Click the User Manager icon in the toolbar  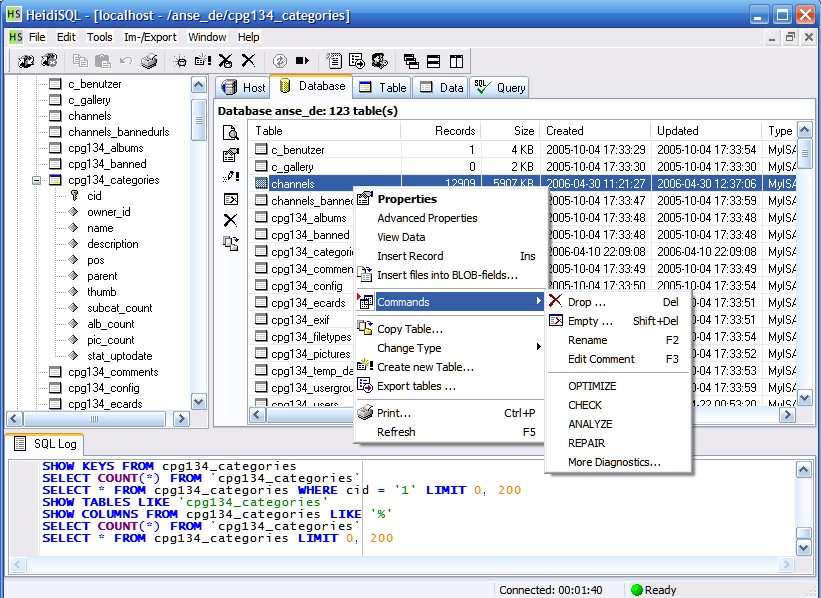click(379, 61)
